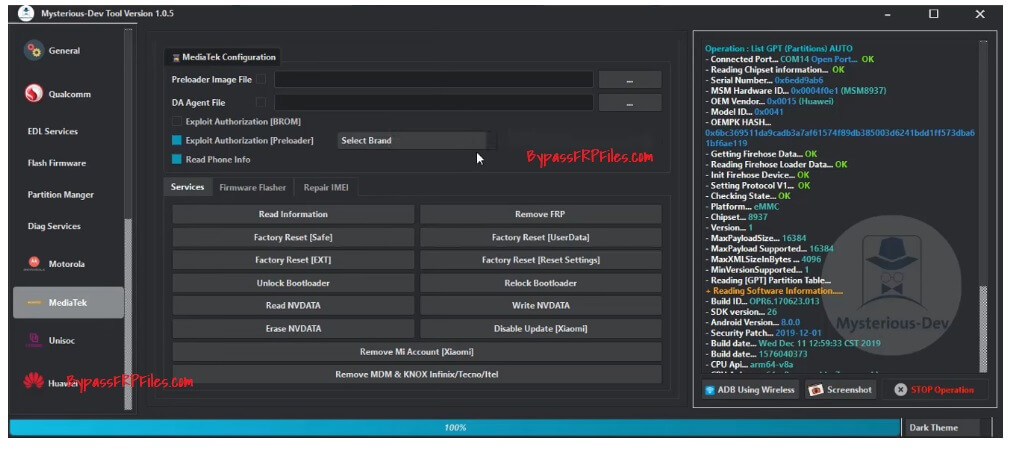Click Remove Mi Account [Xiaomi]
The width and height of the screenshot is (1016, 449).
(417, 352)
